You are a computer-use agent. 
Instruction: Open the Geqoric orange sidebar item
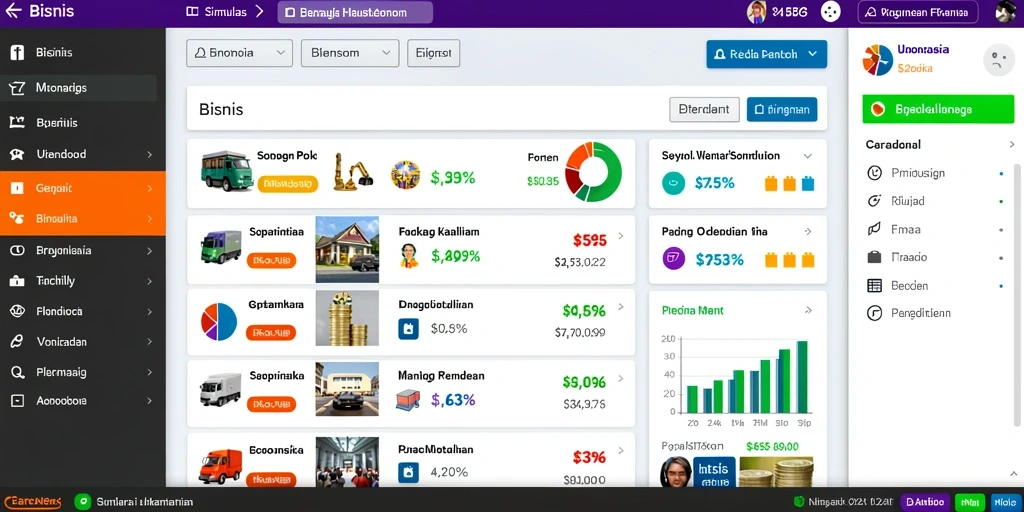coord(82,188)
